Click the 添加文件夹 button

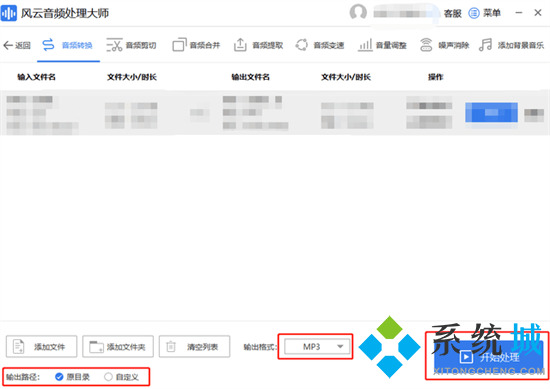(x=118, y=347)
